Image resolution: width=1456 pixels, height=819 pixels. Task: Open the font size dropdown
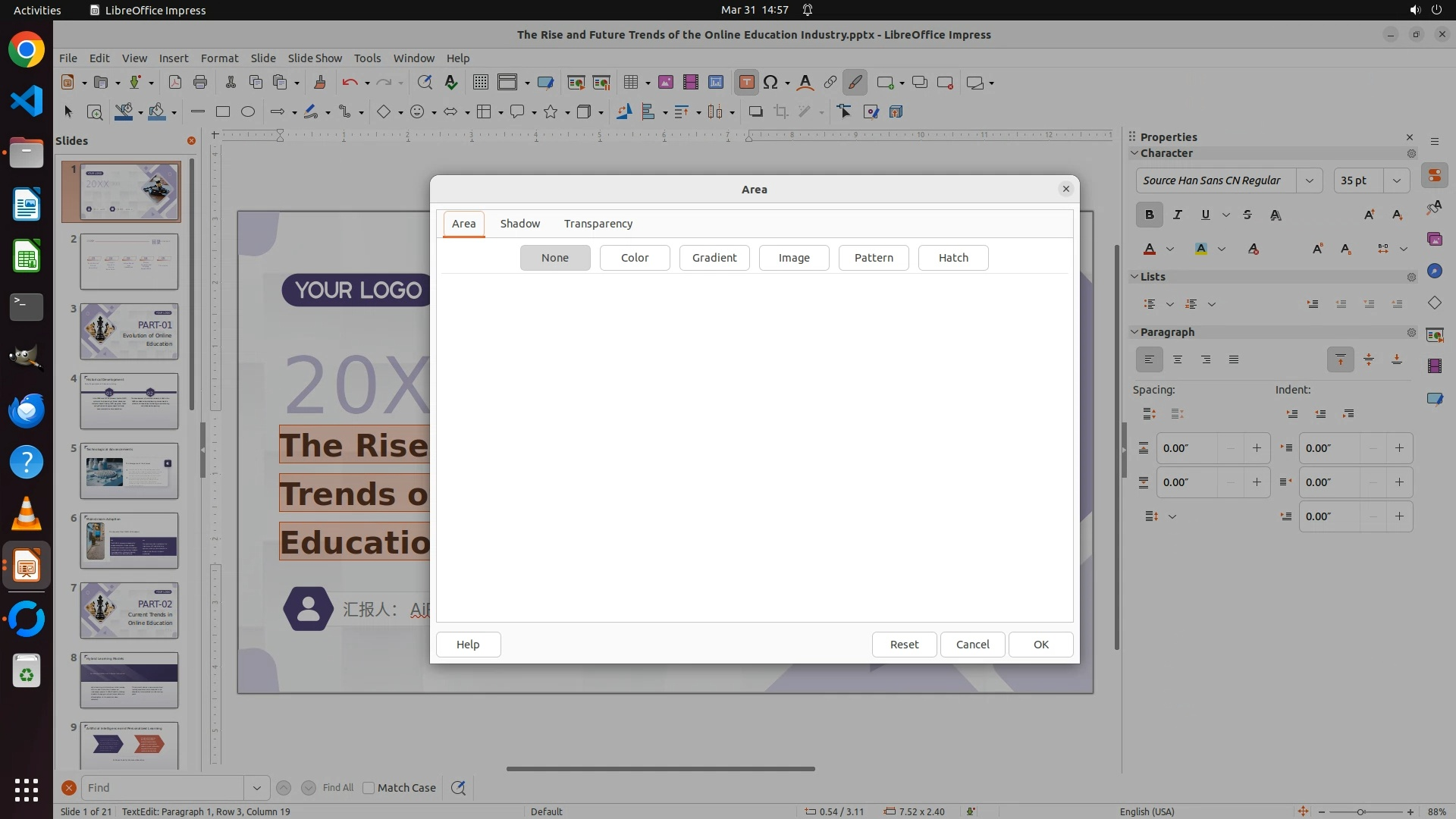click(x=1396, y=180)
